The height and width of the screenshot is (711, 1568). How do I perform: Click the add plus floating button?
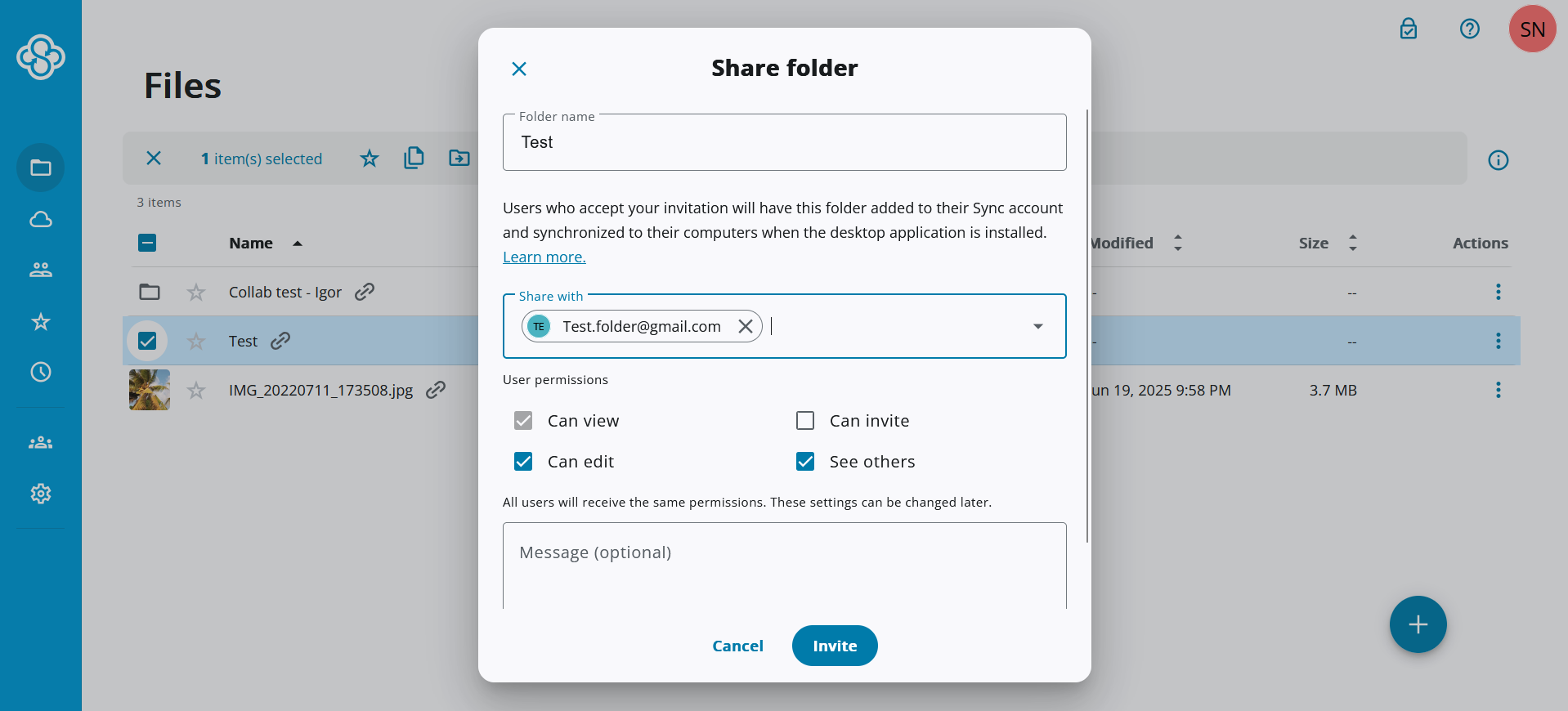(x=1418, y=624)
